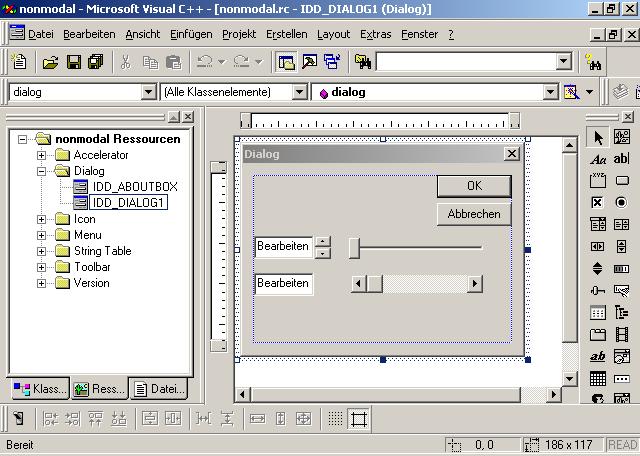Select the Rich Edit underlined 'ab' tool

coord(598,356)
